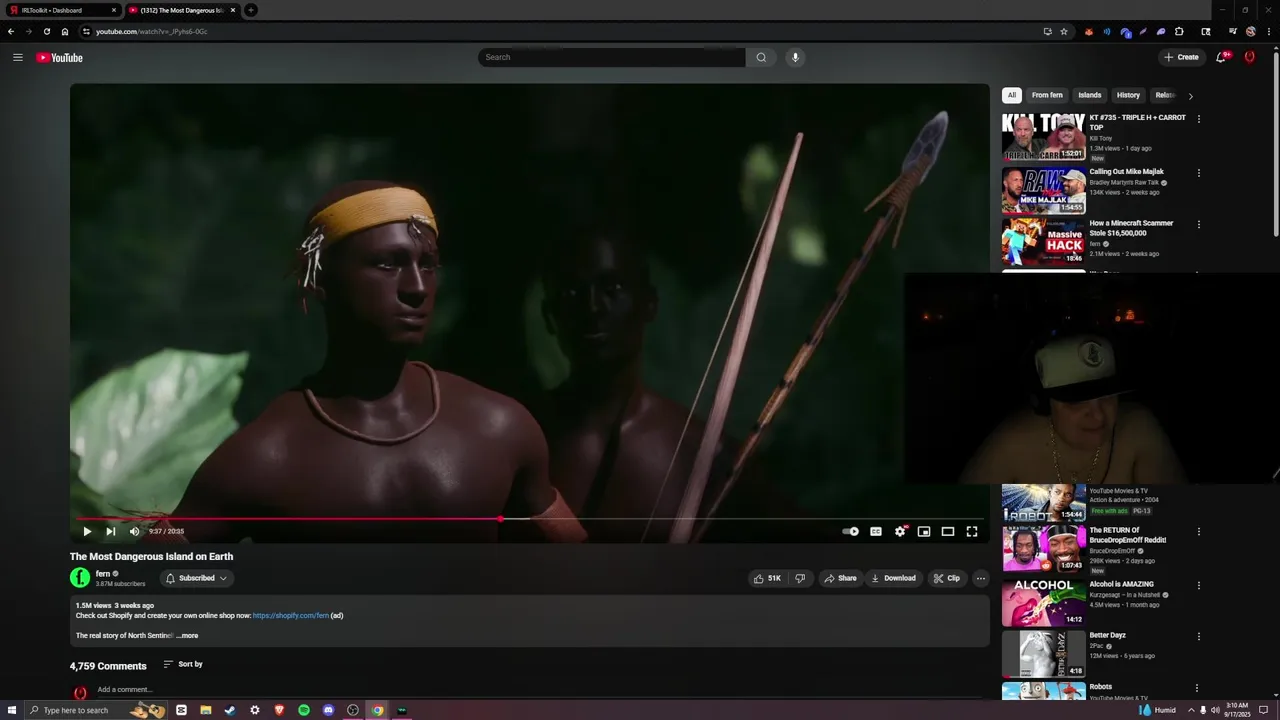Switch to miniplayer mode
Viewport: 1280px width, 720px height.
(x=924, y=532)
